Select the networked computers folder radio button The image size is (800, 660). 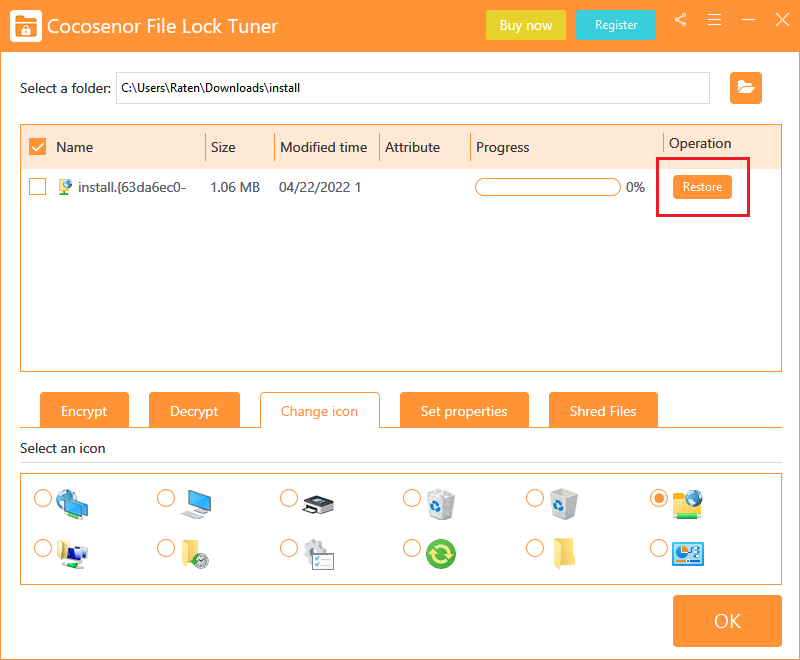[x=43, y=548]
